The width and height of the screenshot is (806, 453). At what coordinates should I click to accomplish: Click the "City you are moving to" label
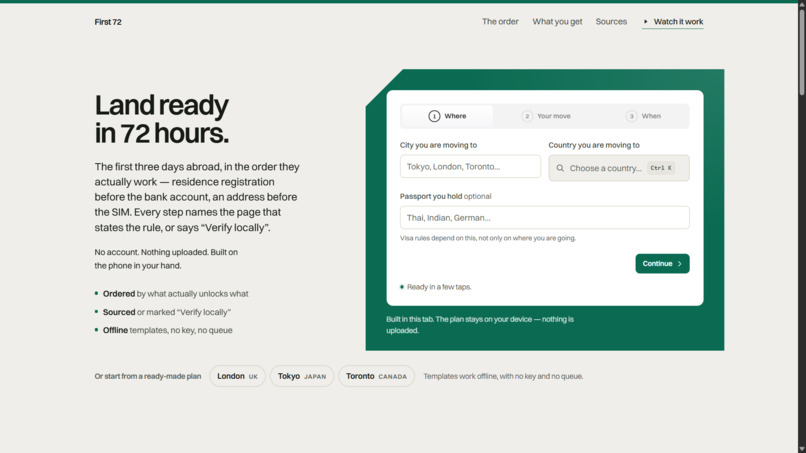click(x=438, y=145)
